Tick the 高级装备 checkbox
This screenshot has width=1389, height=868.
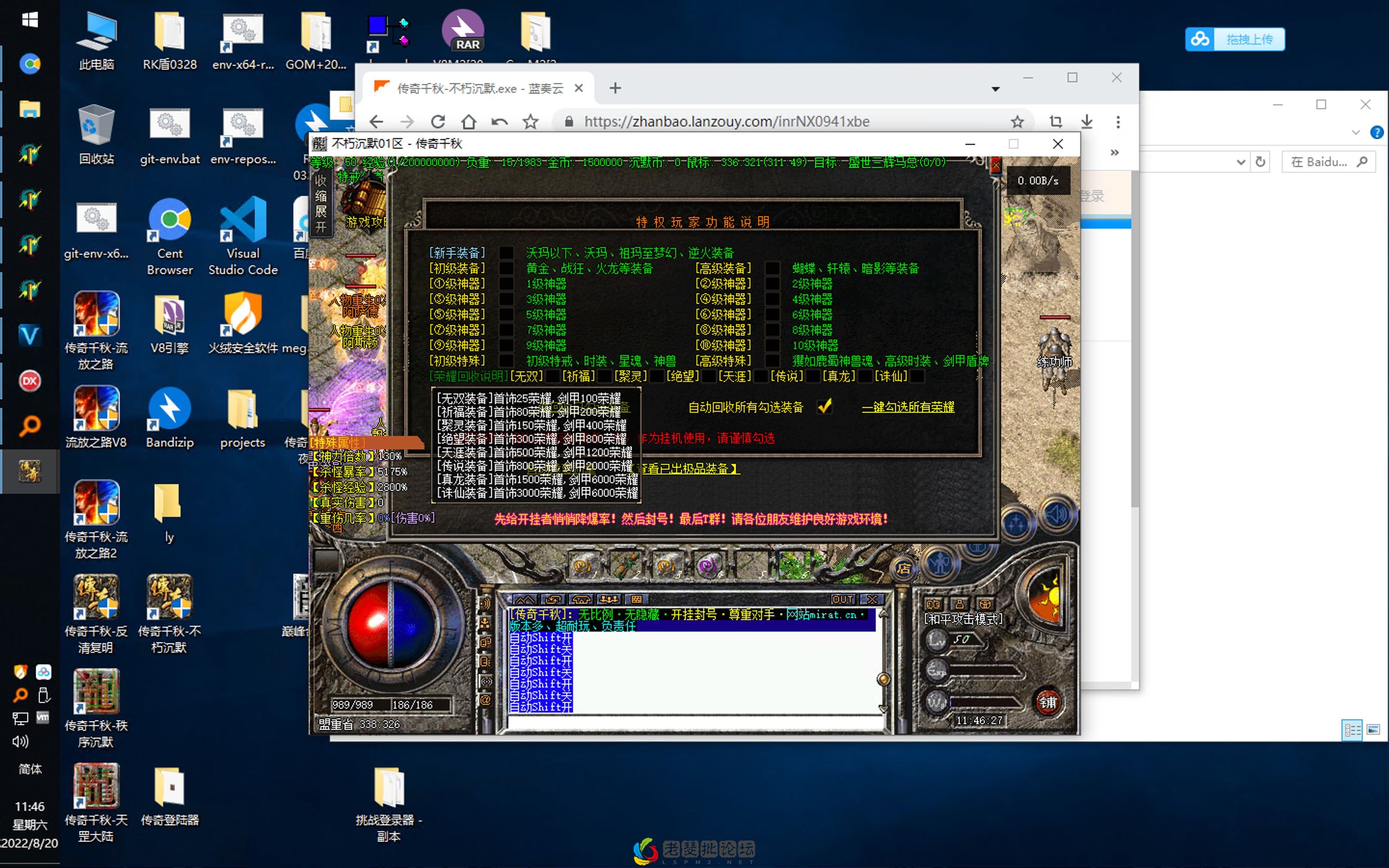pyautogui.click(x=773, y=268)
